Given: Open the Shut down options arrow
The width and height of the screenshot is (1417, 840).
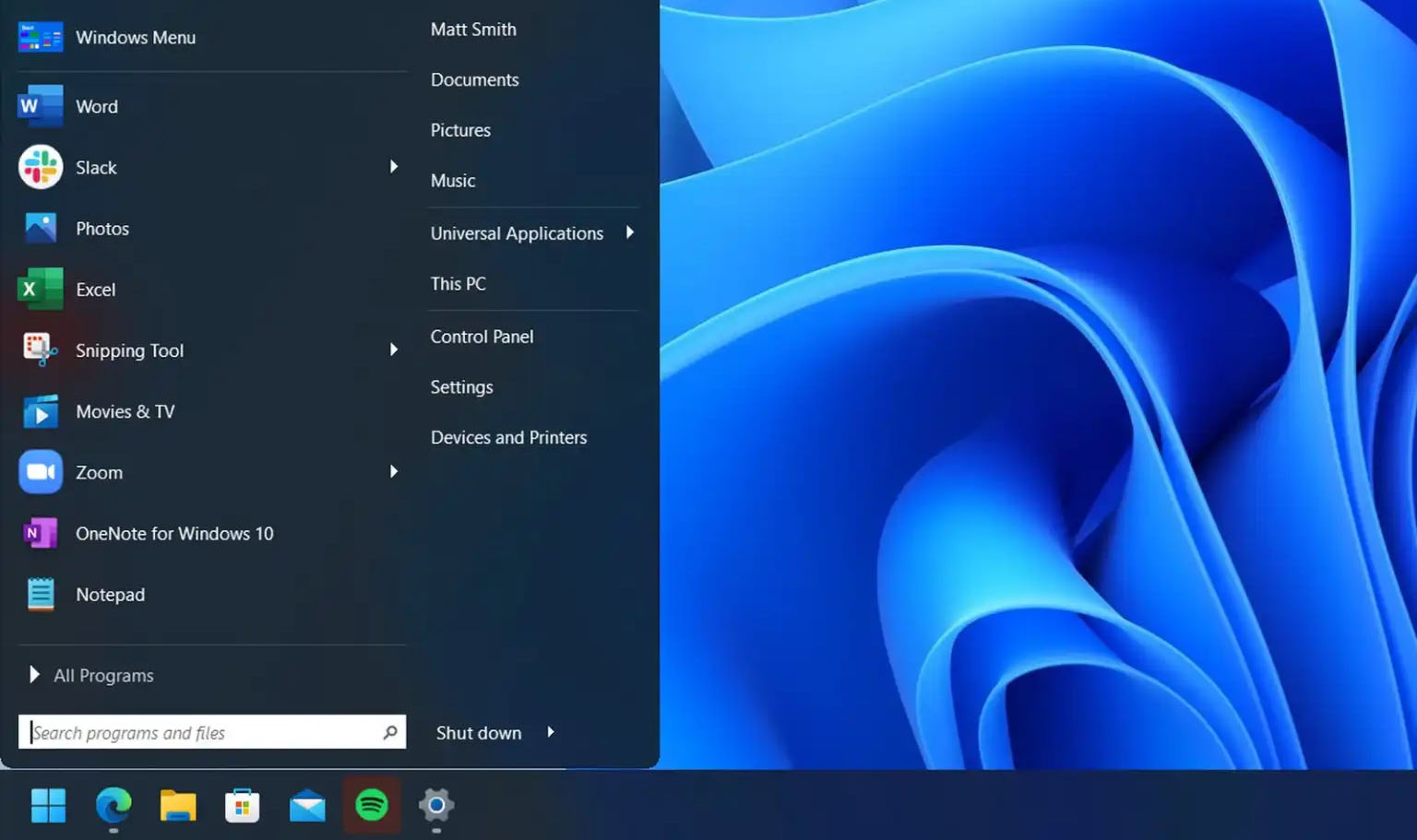Looking at the screenshot, I should click(x=551, y=732).
